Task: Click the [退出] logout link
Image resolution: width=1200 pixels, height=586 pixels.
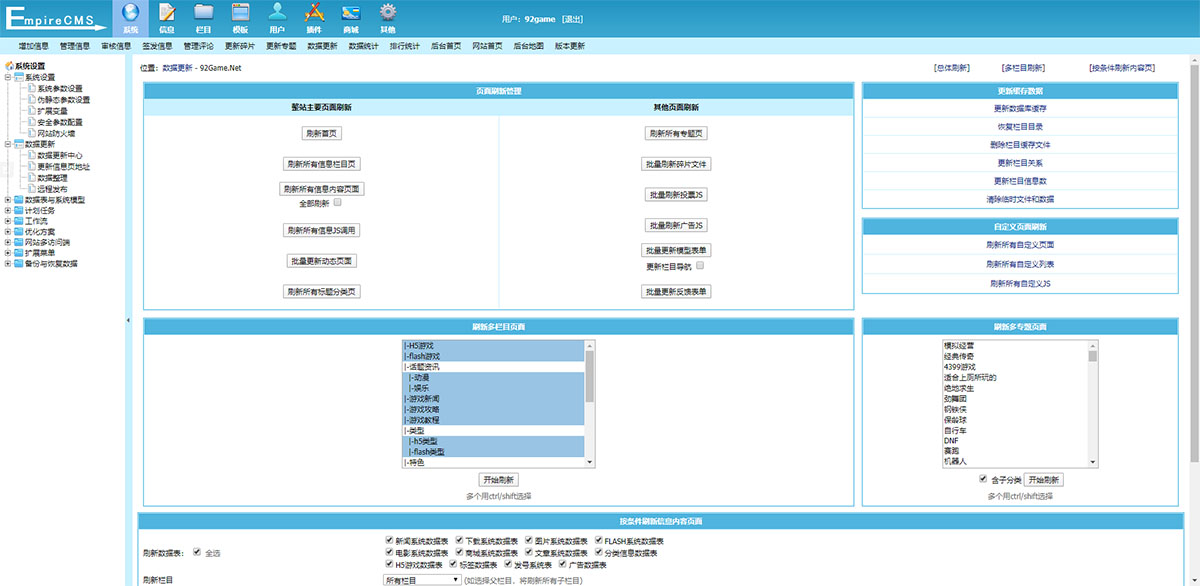Action: click(573, 19)
